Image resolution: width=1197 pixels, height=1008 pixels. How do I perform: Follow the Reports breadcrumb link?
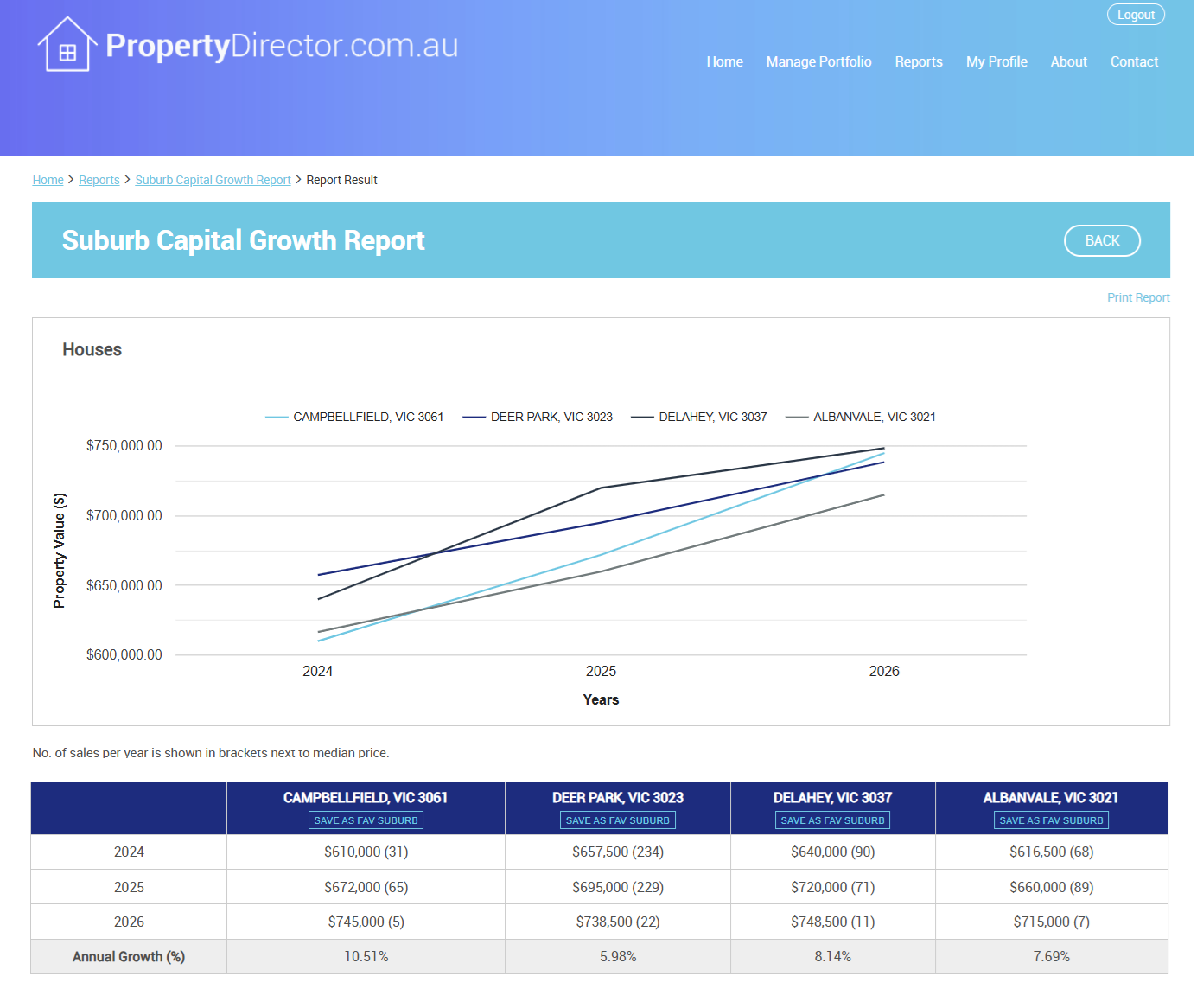[99, 180]
